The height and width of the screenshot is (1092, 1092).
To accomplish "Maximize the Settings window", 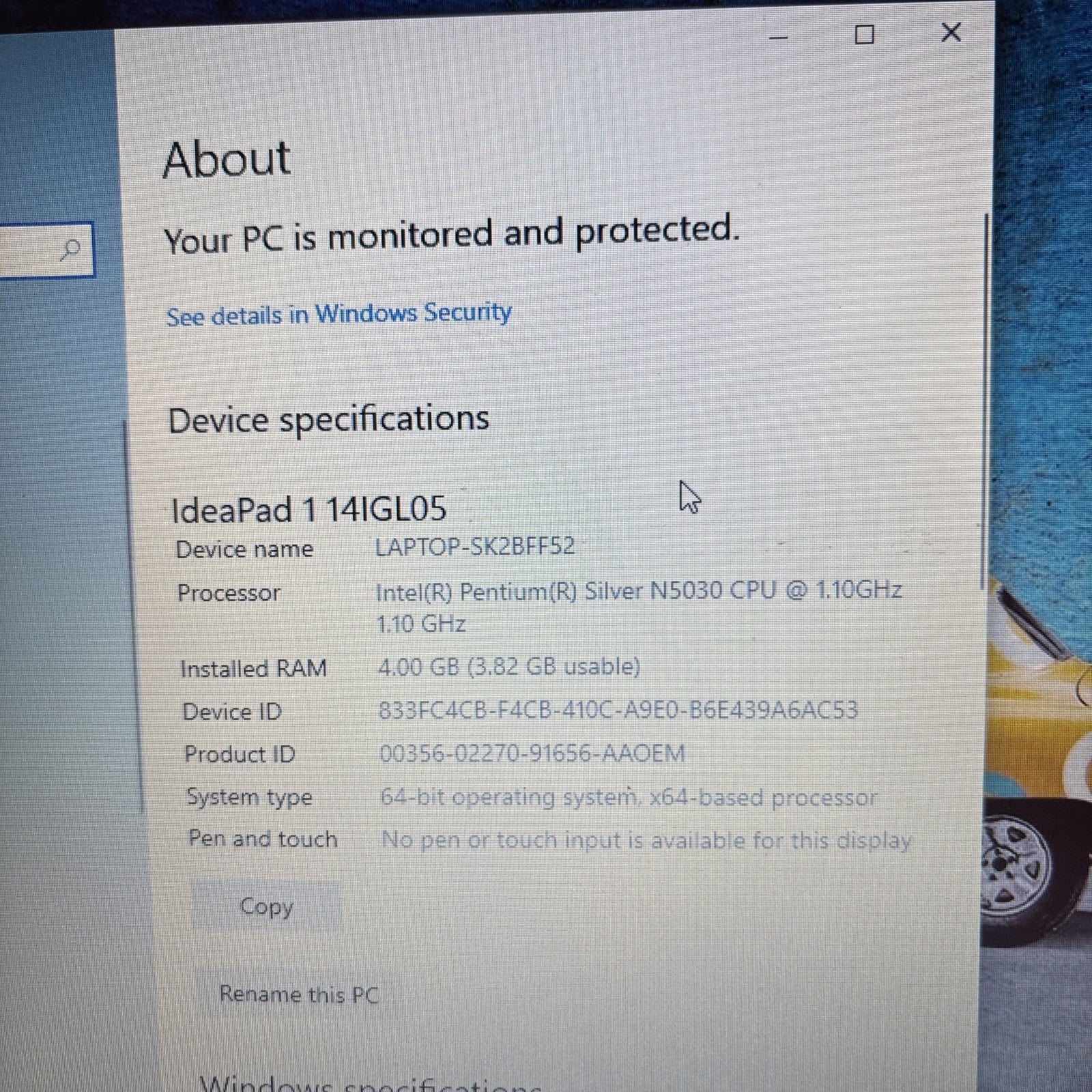I will click(x=864, y=34).
